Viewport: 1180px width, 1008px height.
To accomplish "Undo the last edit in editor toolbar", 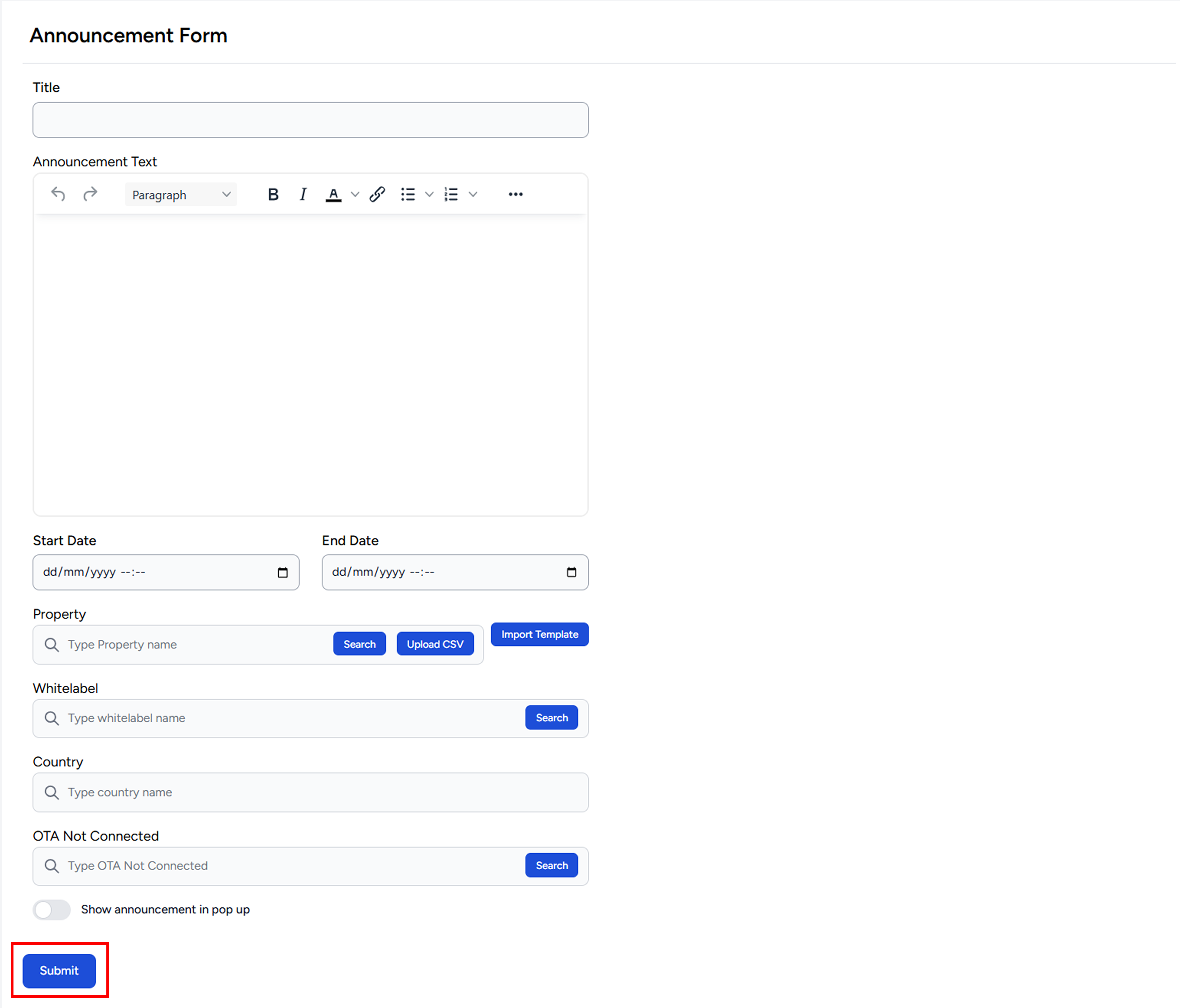I will 58,194.
